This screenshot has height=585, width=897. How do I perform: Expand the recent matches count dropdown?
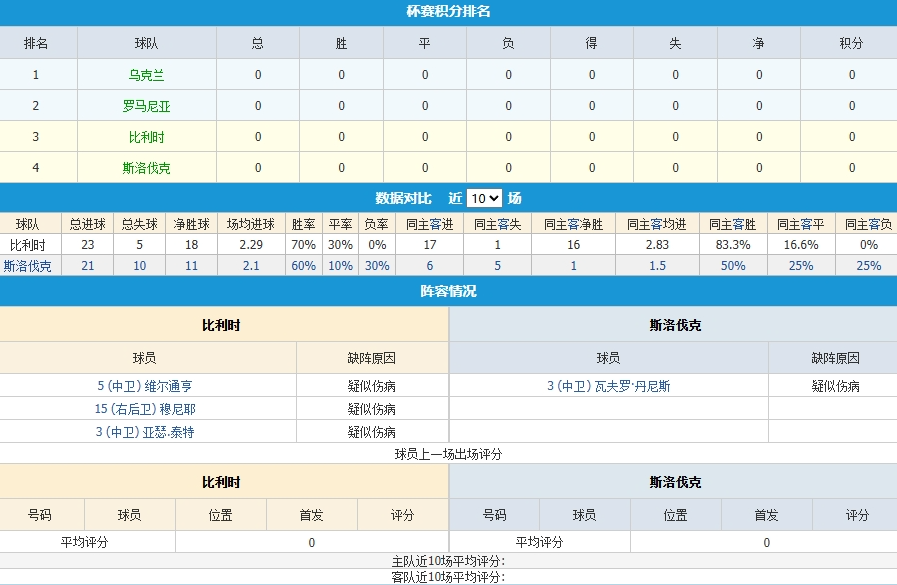(x=484, y=198)
